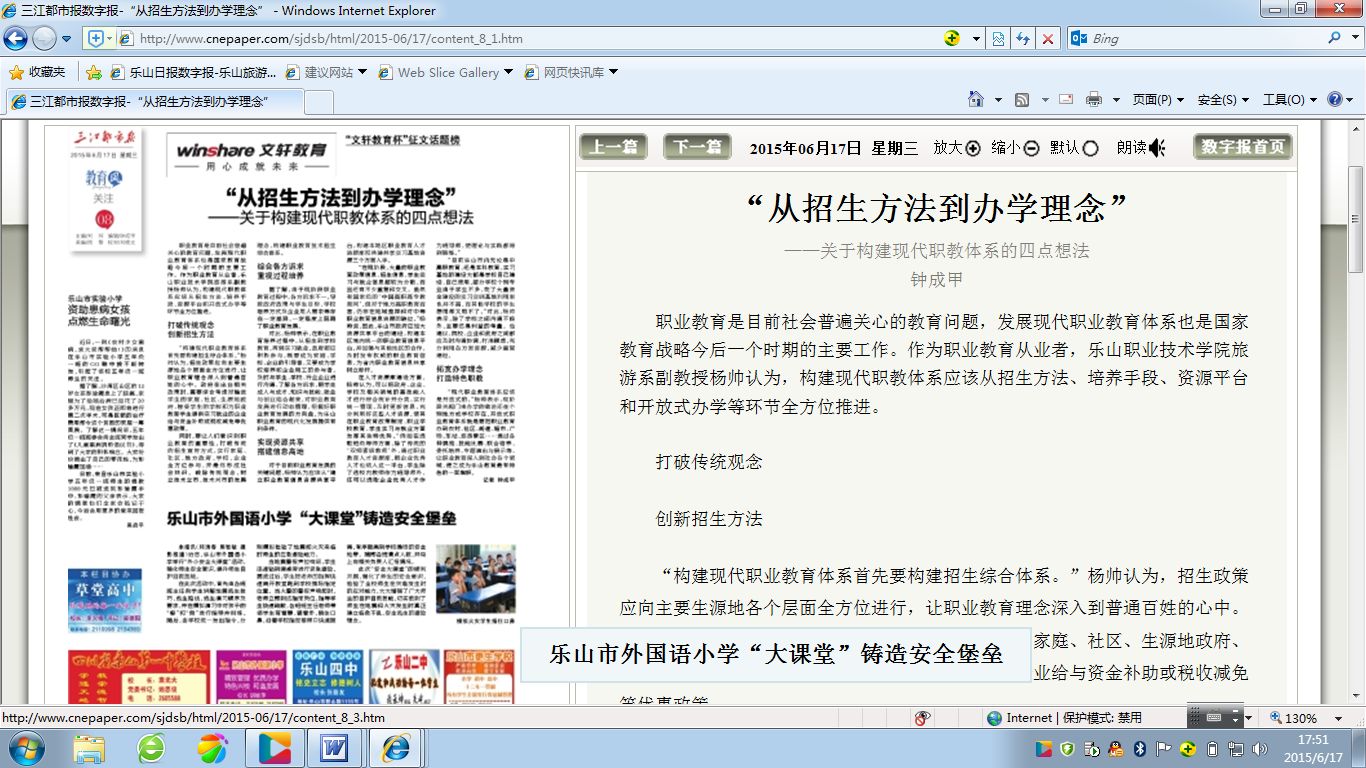
Task: Open the Web Slice Gallery favorites item
Action: [x=447, y=72]
